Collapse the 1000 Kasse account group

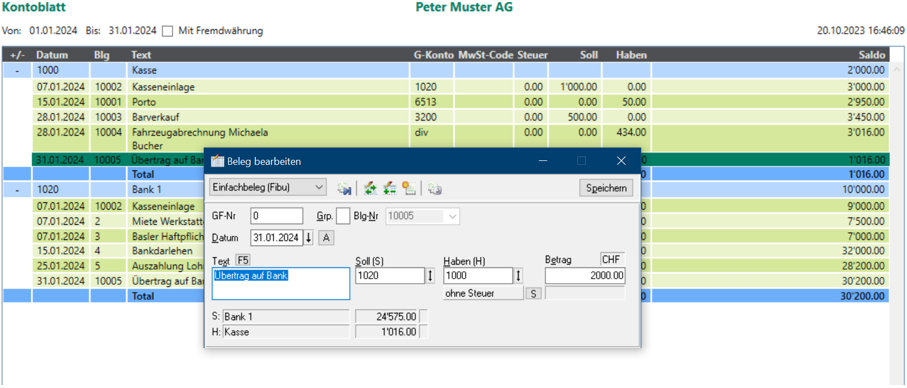(x=17, y=71)
